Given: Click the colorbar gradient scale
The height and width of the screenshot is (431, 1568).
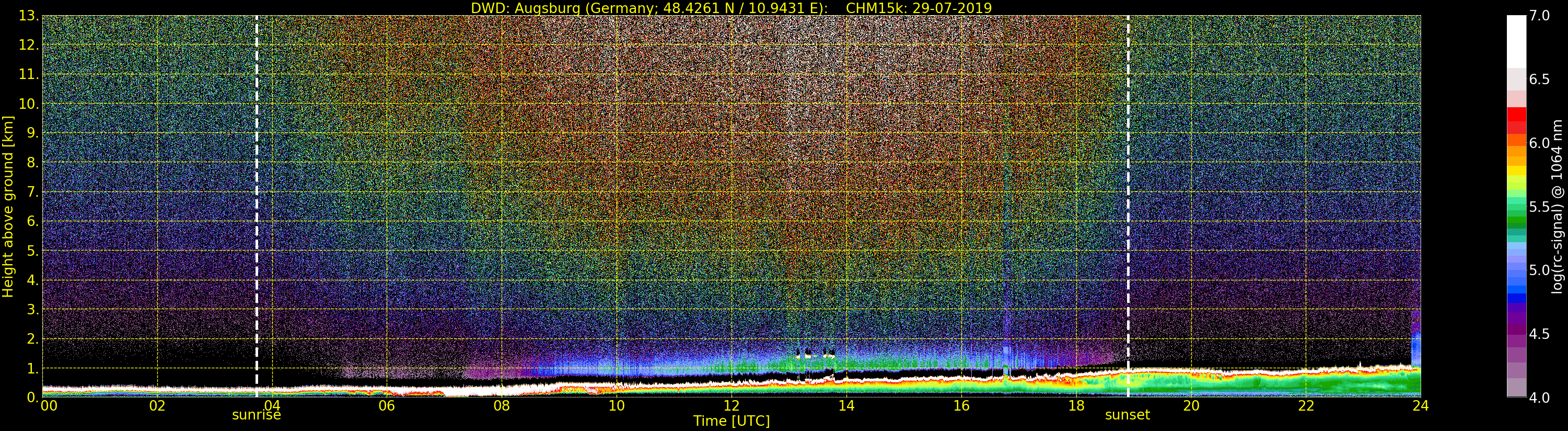Looking at the screenshot, I should [1516, 207].
